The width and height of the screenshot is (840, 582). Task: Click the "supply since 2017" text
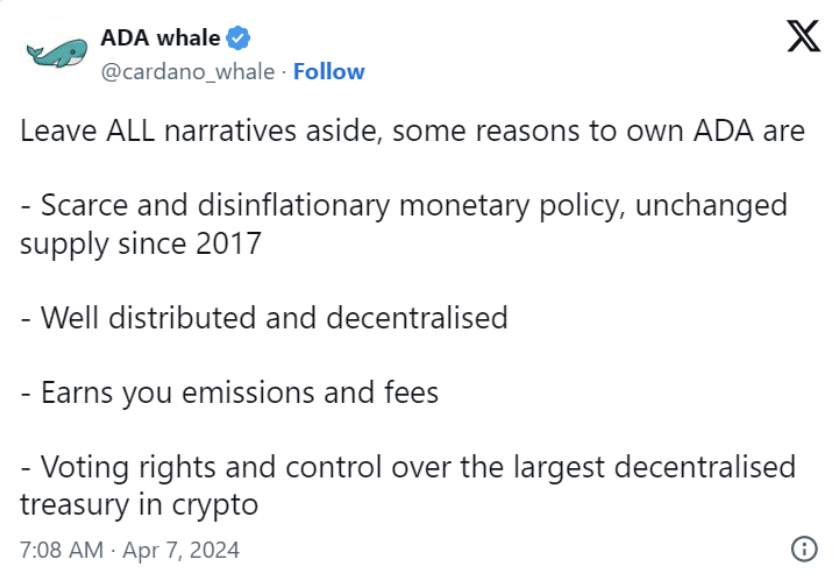[x=140, y=243]
